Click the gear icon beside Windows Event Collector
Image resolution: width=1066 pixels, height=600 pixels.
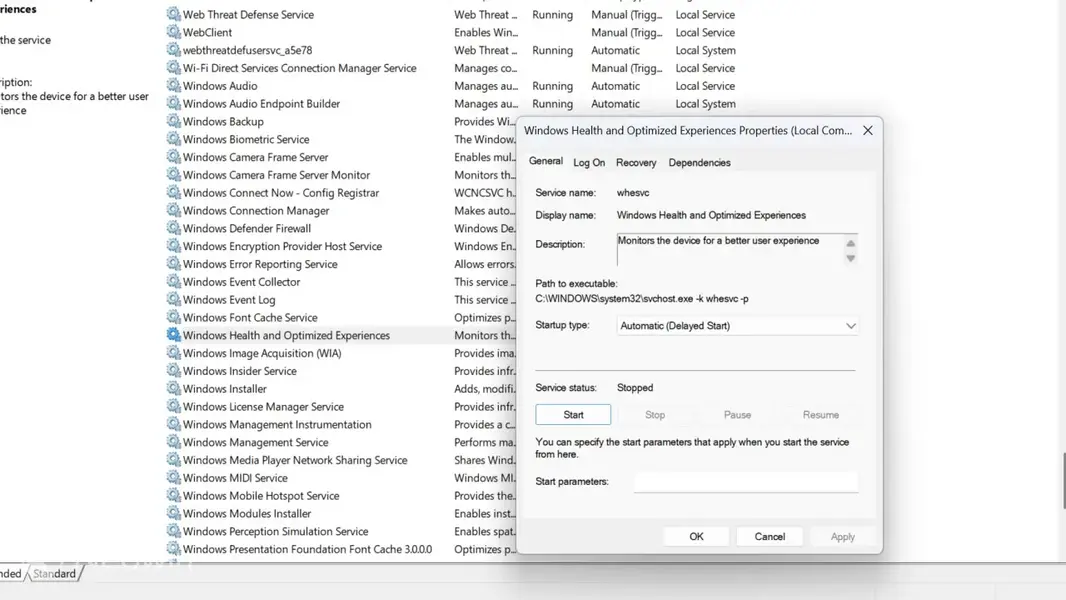click(x=173, y=281)
